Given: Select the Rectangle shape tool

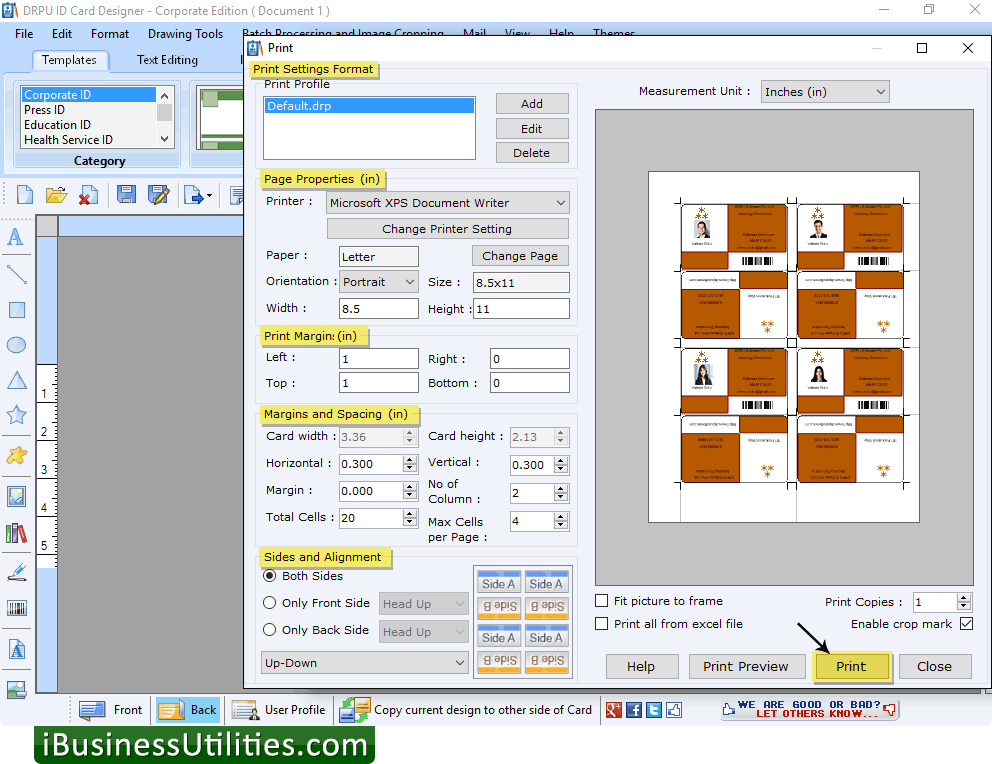Looking at the screenshot, I should click(x=16, y=310).
